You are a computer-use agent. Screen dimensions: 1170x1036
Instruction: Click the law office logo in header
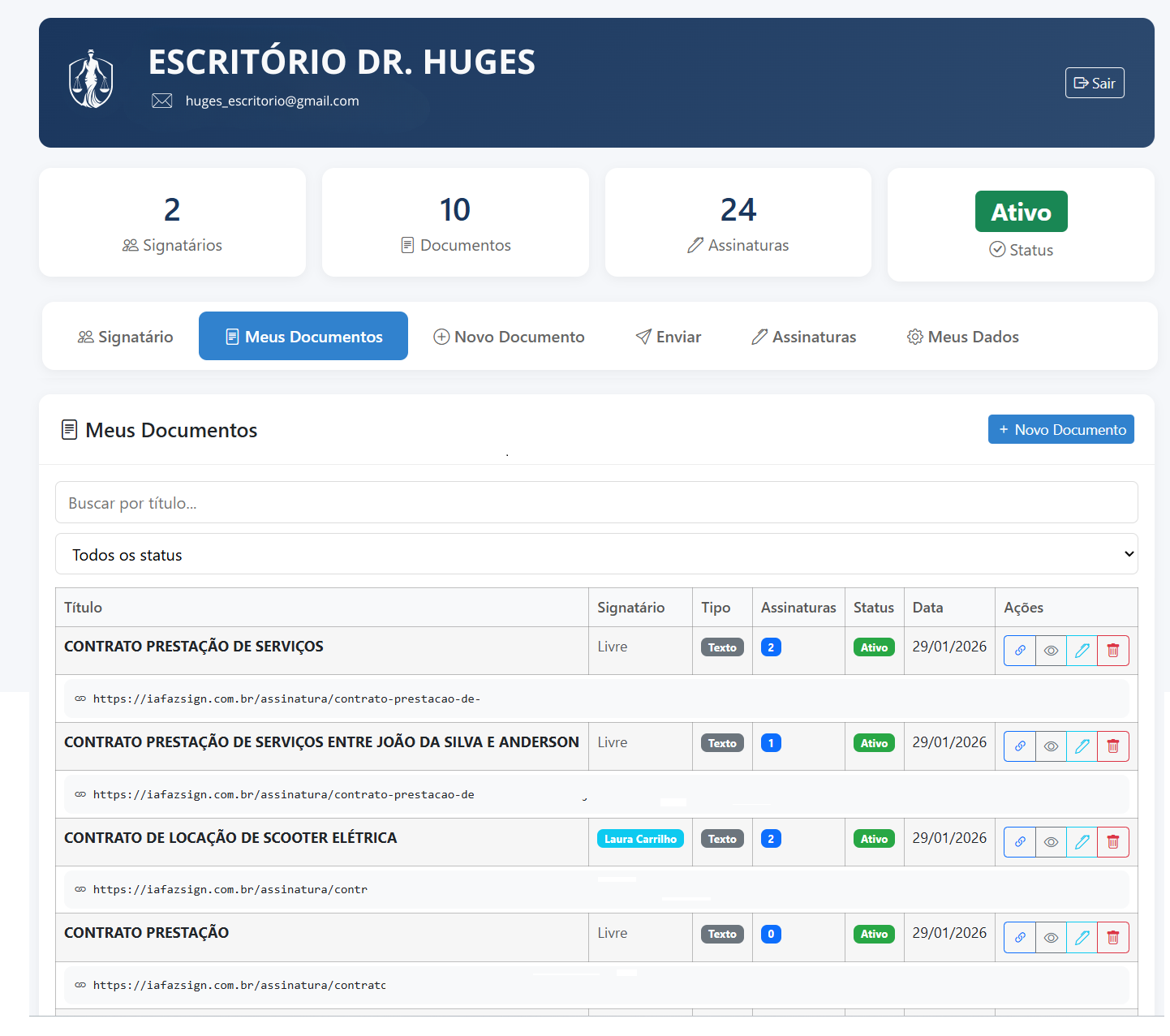[x=91, y=80]
